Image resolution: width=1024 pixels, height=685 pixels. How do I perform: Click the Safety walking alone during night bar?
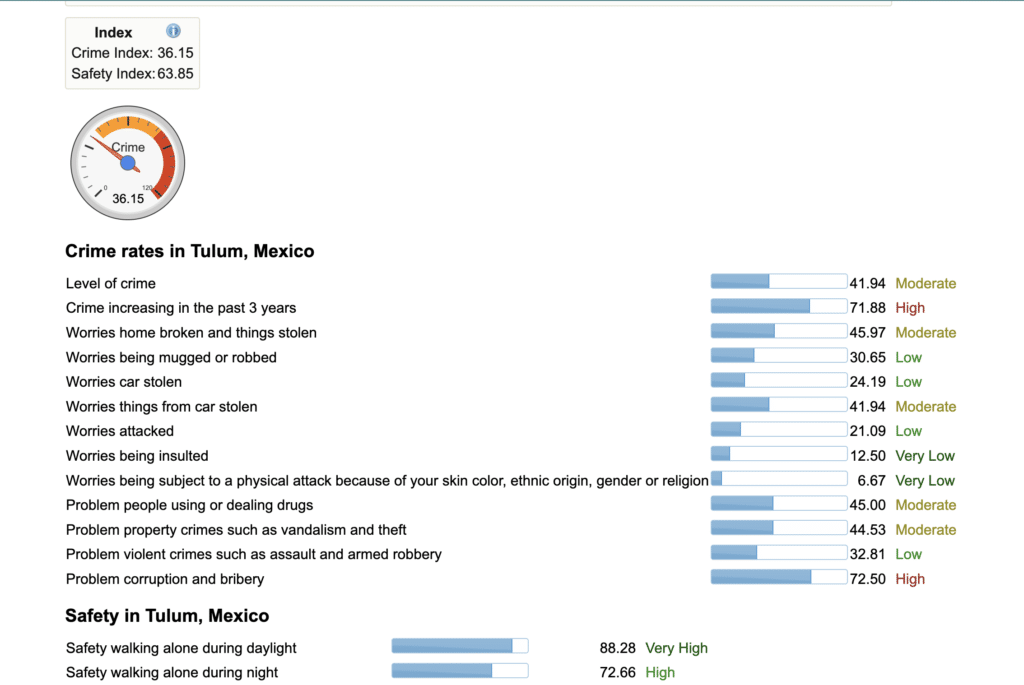(460, 671)
